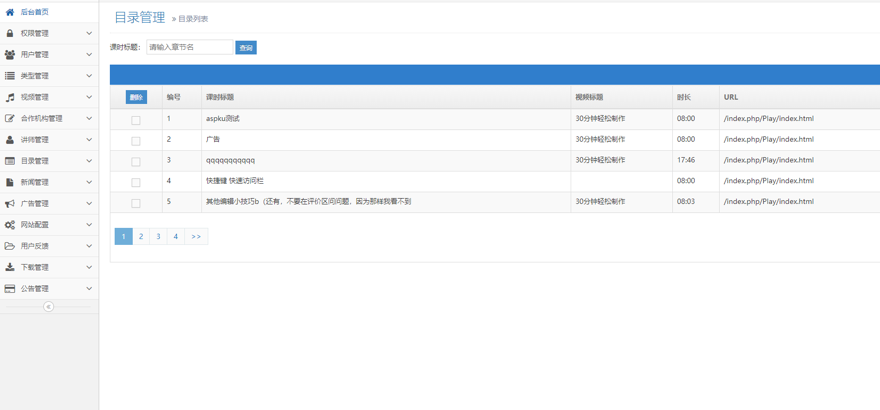The height and width of the screenshot is (410, 880).
Task: Click the credit card icon for 公告管理
Action: pyautogui.click(x=10, y=288)
